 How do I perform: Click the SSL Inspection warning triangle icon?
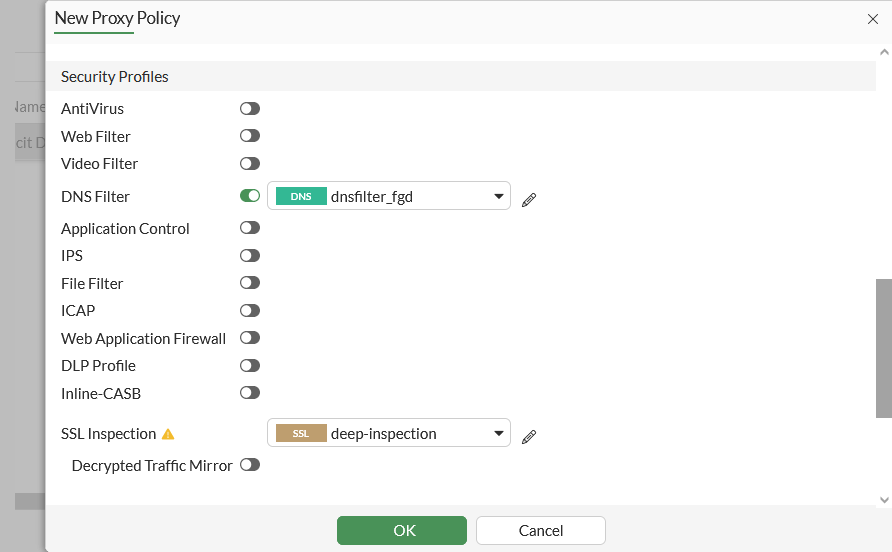coord(168,434)
